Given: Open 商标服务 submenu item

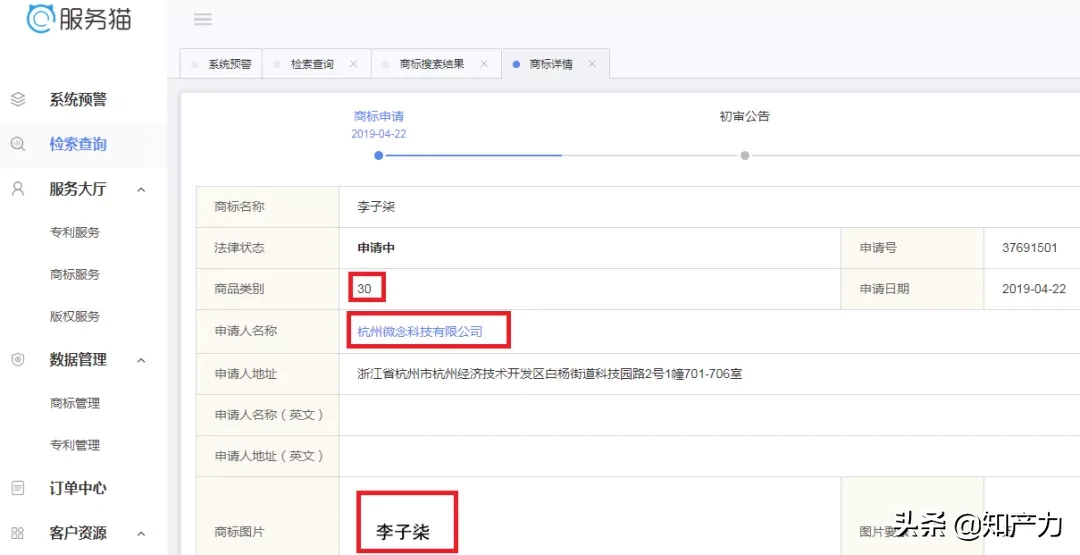Looking at the screenshot, I should click(75, 275).
